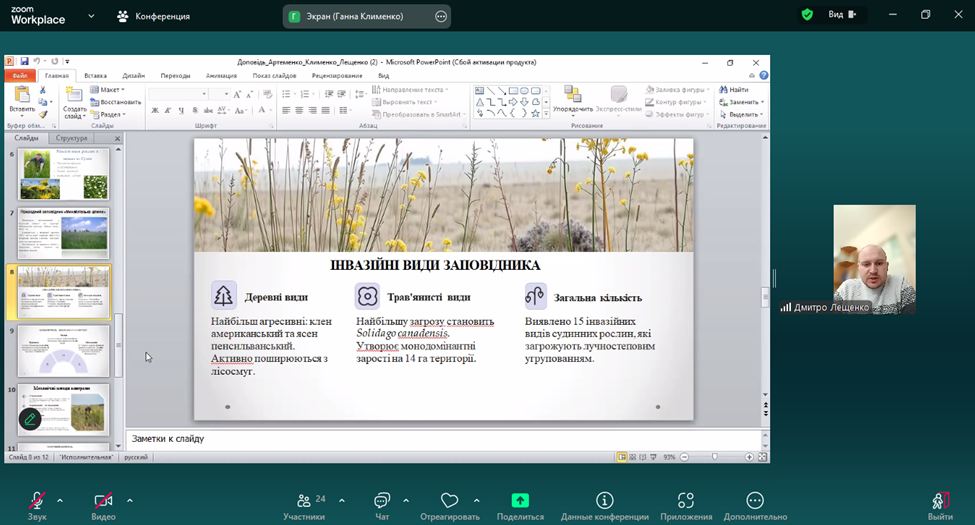Toggle Normal view button in status bar

(622, 457)
